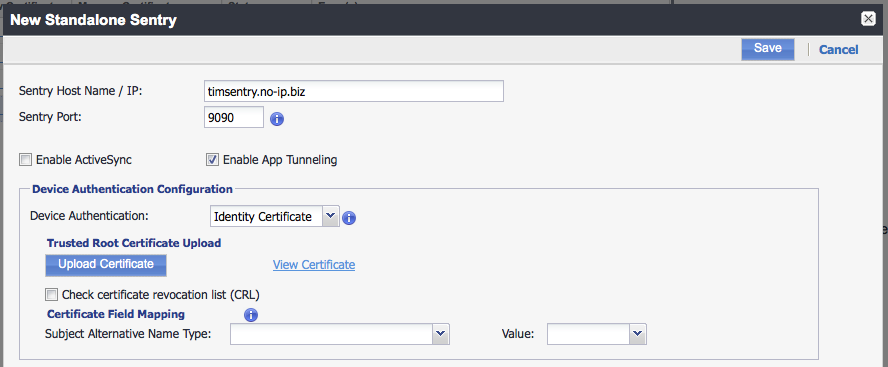Screen dimensions: 888x367
Task: Click the Certificate Field Mapping info icon
Action: 250,315
